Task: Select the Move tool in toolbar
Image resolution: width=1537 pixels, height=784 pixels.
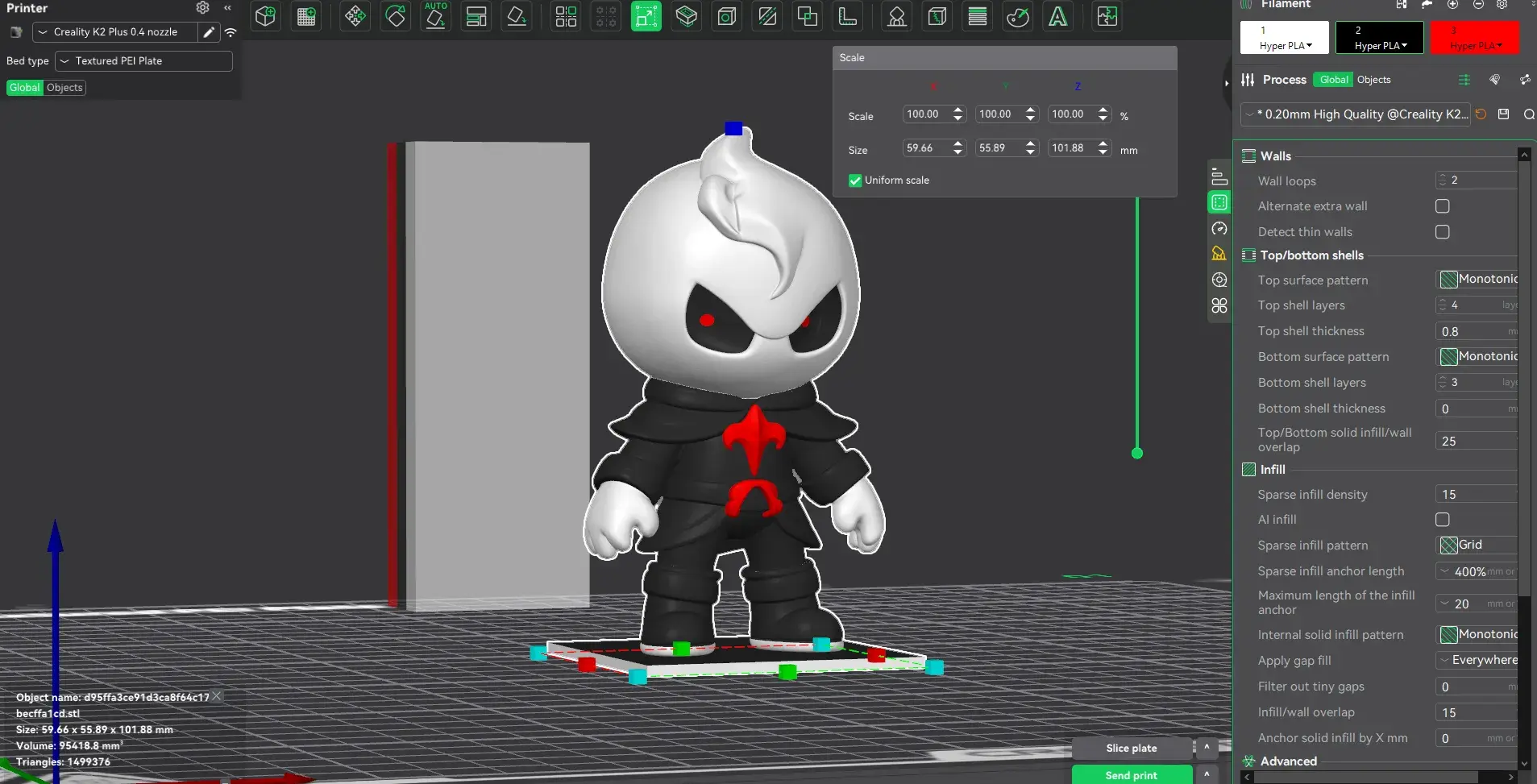Action: pyautogui.click(x=355, y=16)
